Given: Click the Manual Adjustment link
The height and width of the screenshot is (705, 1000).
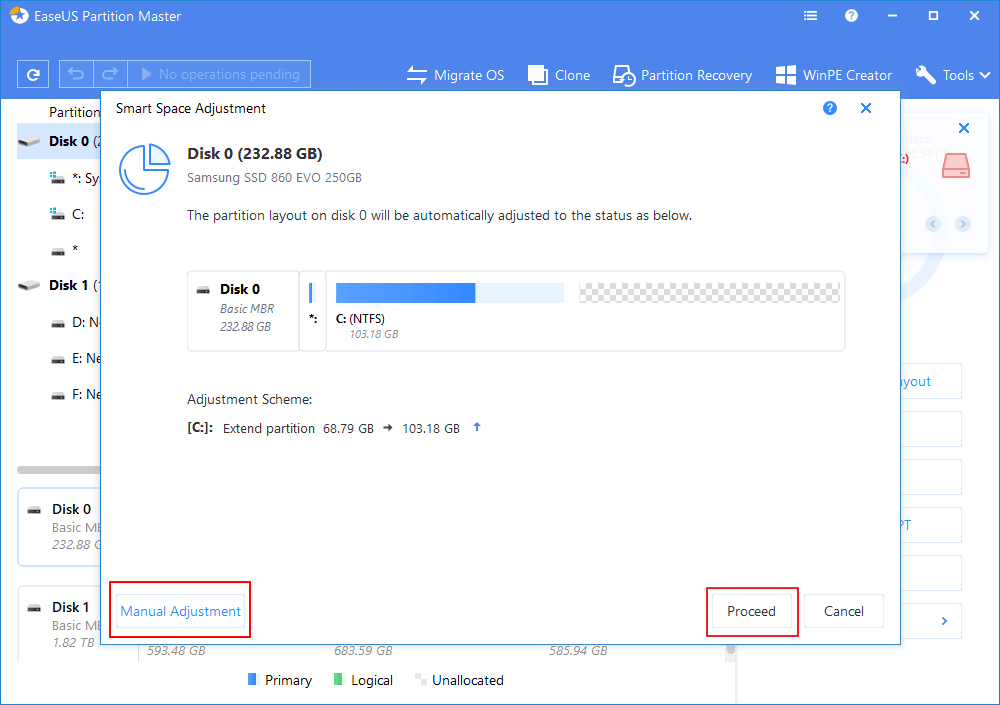Looking at the screenshot, I should 180,611.
